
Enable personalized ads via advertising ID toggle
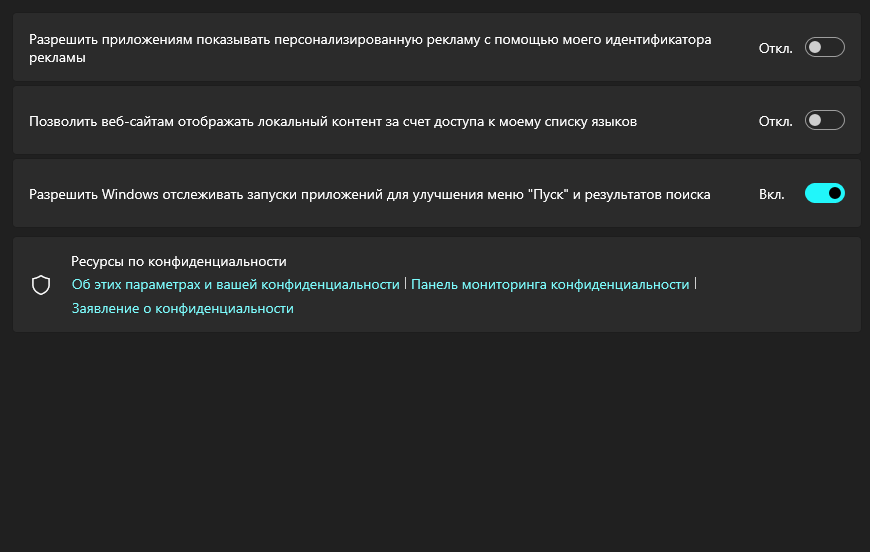click(x=824, y=47)
